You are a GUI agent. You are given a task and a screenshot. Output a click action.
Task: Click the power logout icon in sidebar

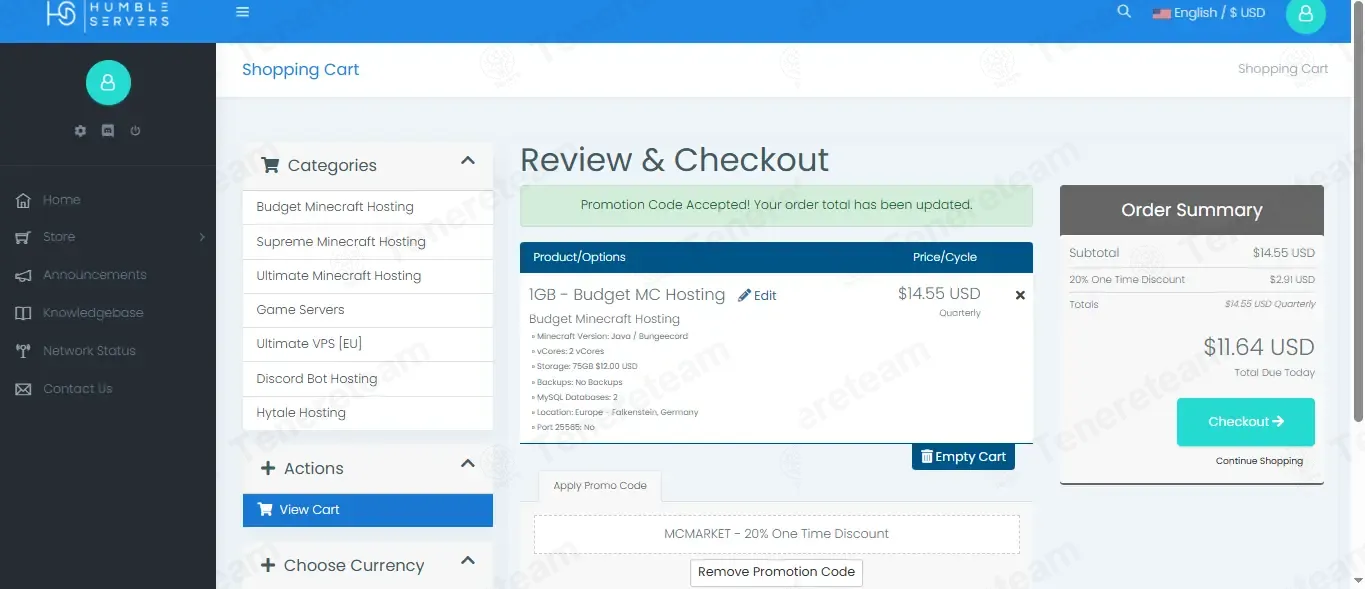pyautogui.click(x=135, y=131)
